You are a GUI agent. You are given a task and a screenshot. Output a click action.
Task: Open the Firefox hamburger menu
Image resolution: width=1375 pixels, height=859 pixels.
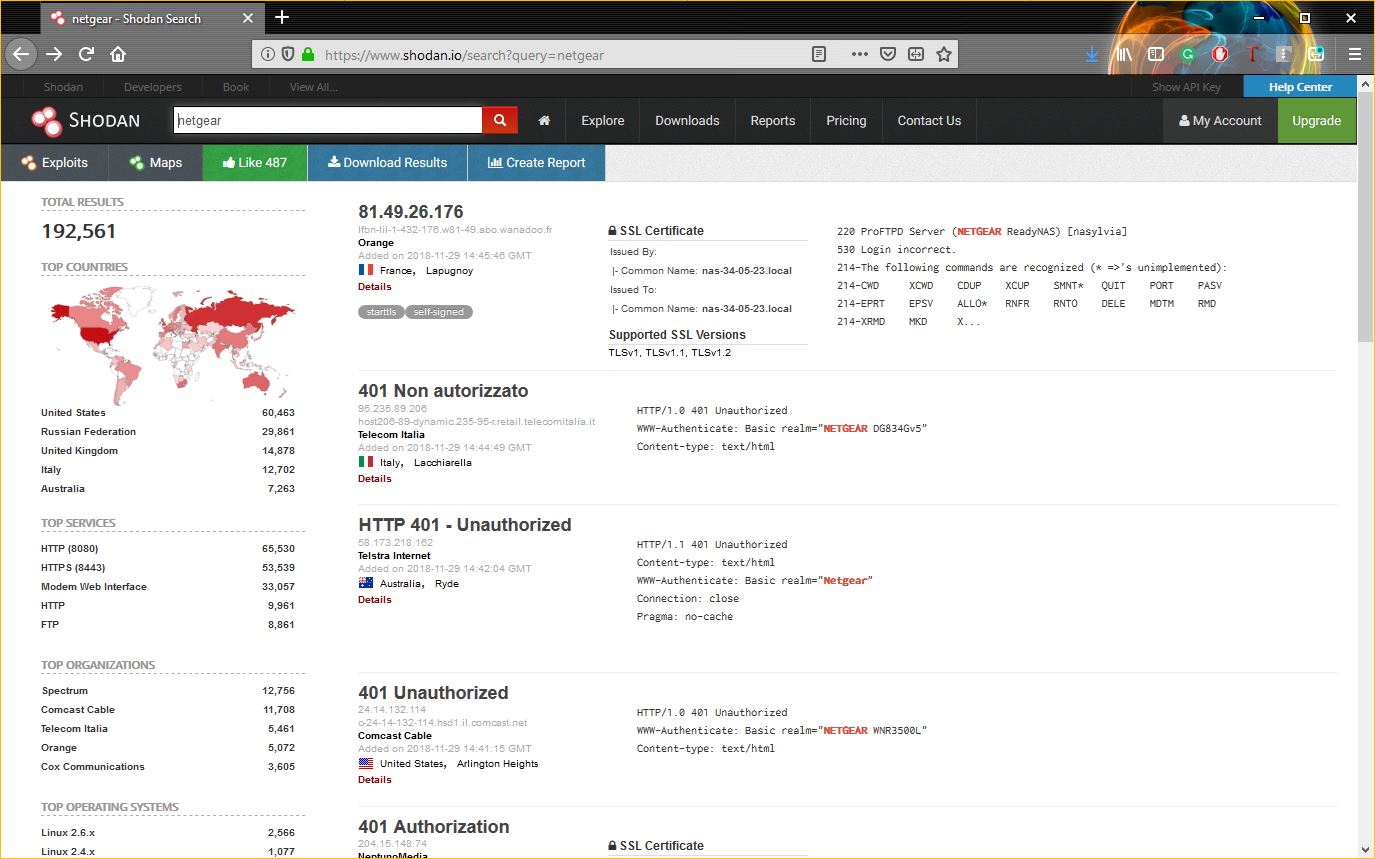point(1355,55)
